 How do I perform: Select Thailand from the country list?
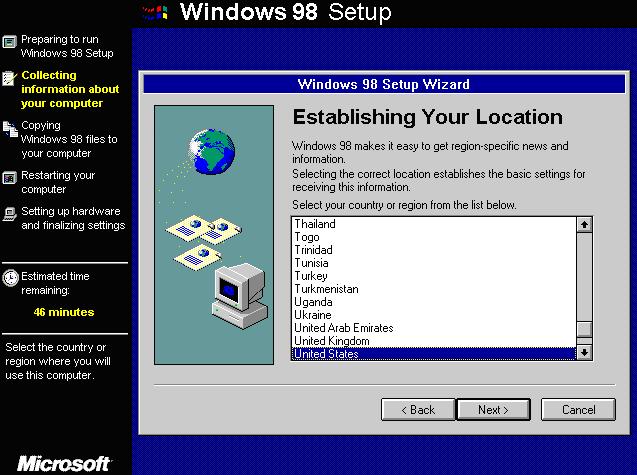[434, 224]
